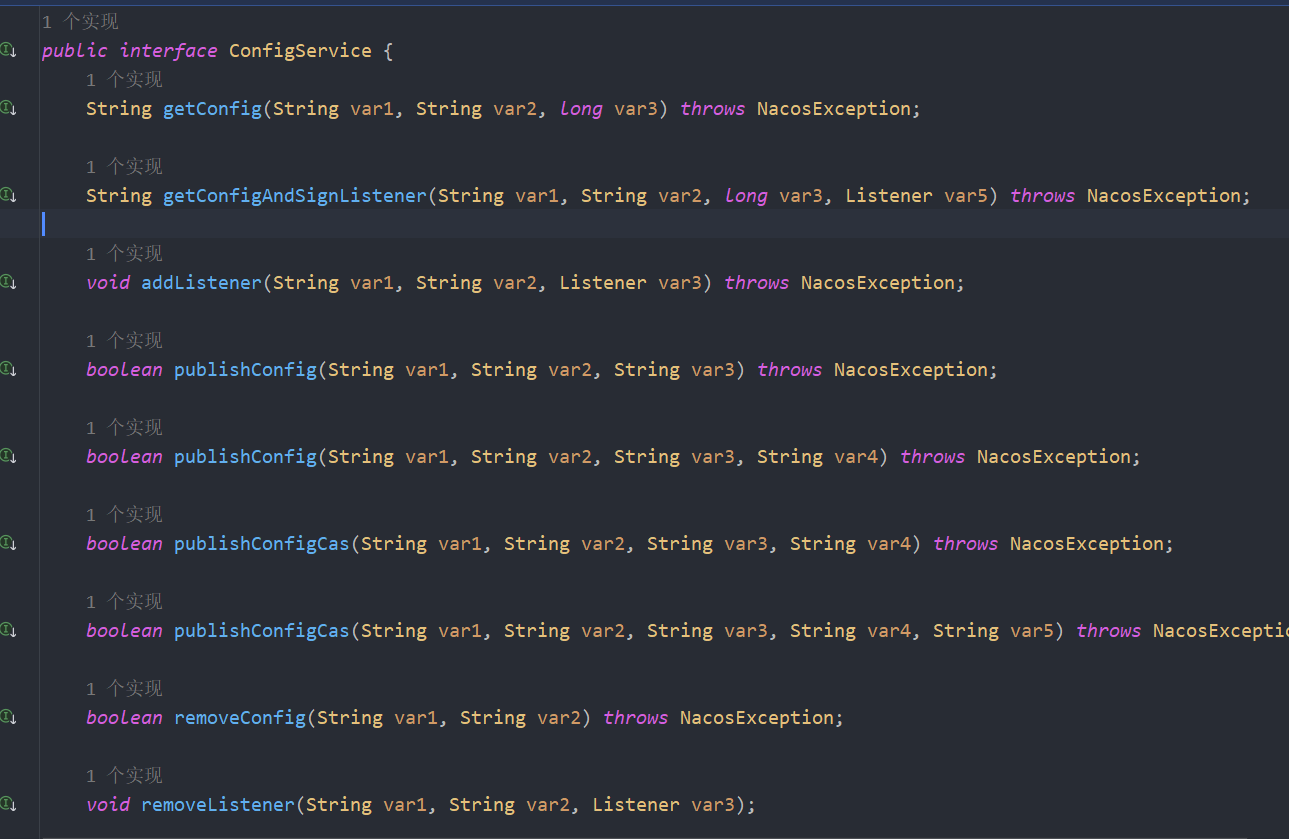Click 'long' keyword in getConfig signature
The image size is (1289, 839).
pyautogui.click(x=581, y=109)
